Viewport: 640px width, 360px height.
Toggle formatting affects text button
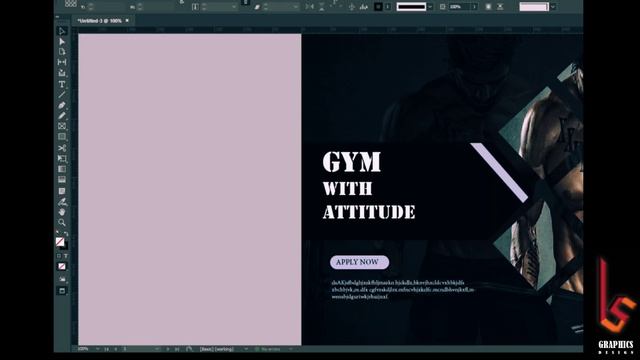65,256
